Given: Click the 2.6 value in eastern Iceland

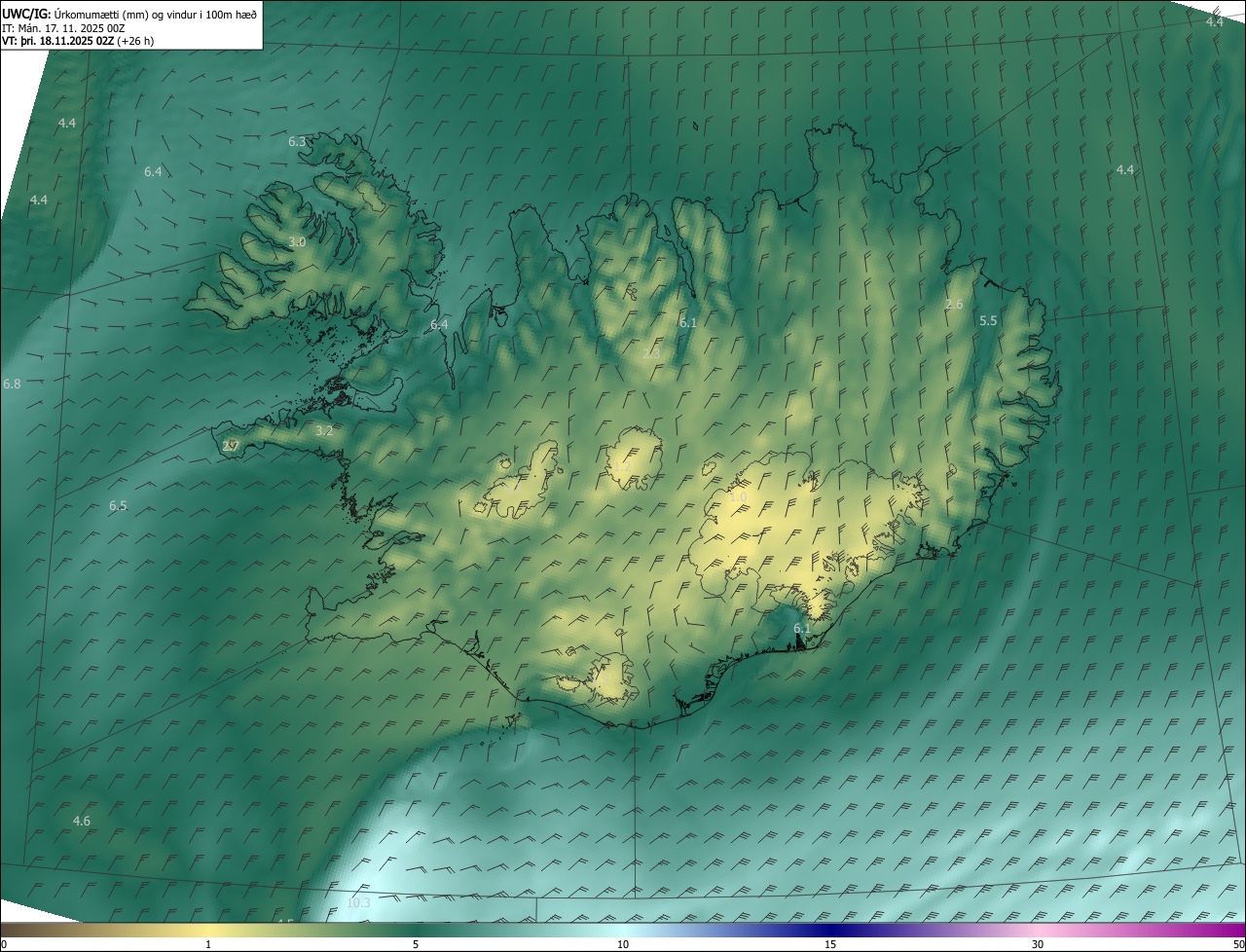Looking at the screenshot, I should [x=954, y=305].
